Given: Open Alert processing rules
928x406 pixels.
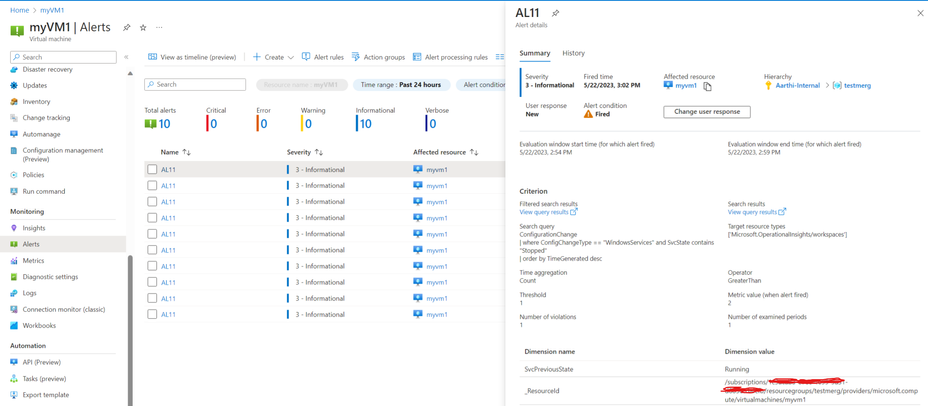Looking at the screenshot, I should (x=450, y=57).
